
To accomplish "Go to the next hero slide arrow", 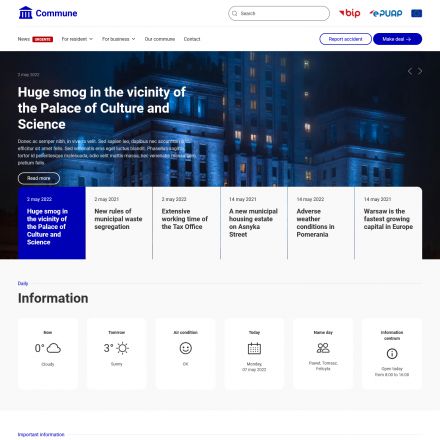I will coord(420,71).
